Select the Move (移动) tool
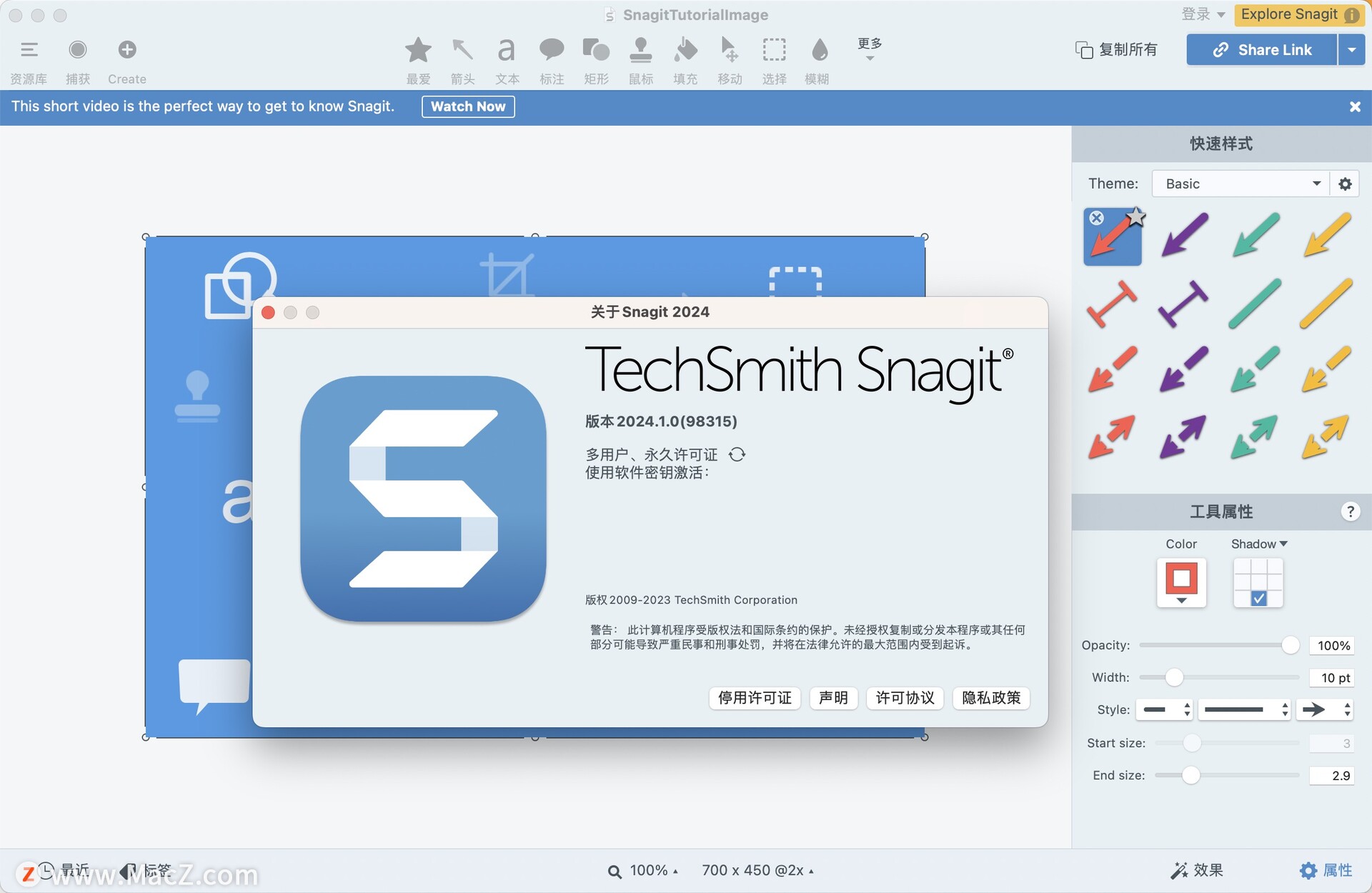This screenshot has width=1372, height=893. coord(730,50)
